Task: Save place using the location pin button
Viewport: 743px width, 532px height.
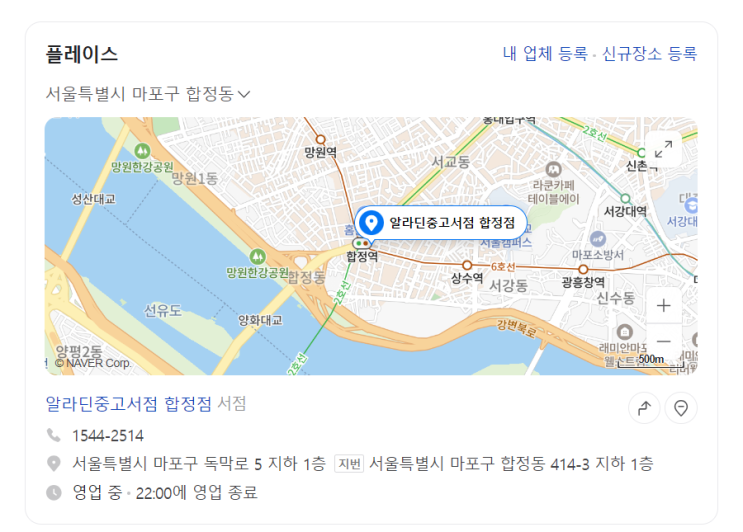Action: [x=681, y=408]
